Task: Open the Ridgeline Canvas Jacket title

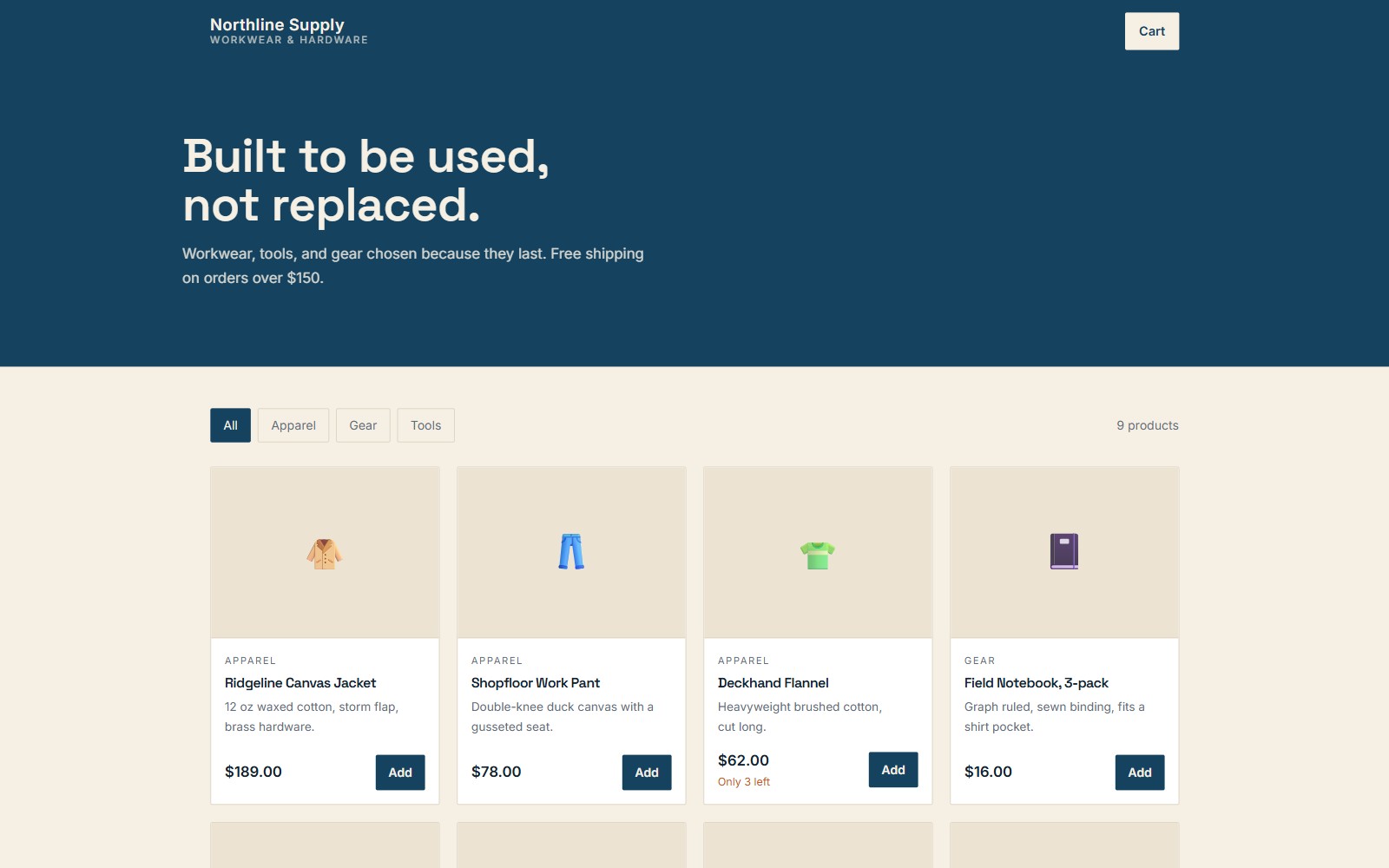Action: (x=300, y=683)
